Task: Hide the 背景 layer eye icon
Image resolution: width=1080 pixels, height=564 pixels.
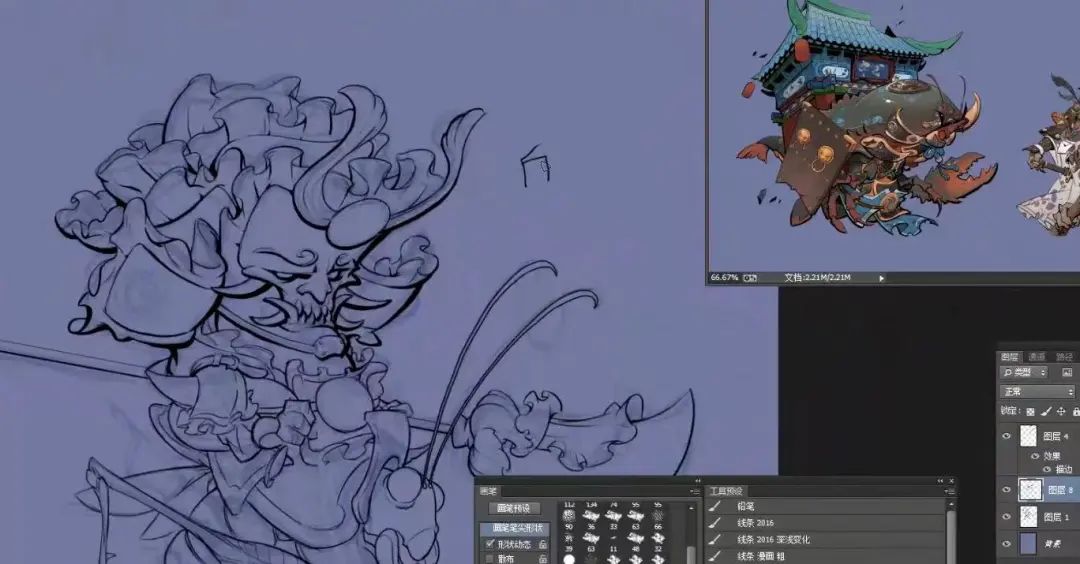Action: tap(1007, 543)
